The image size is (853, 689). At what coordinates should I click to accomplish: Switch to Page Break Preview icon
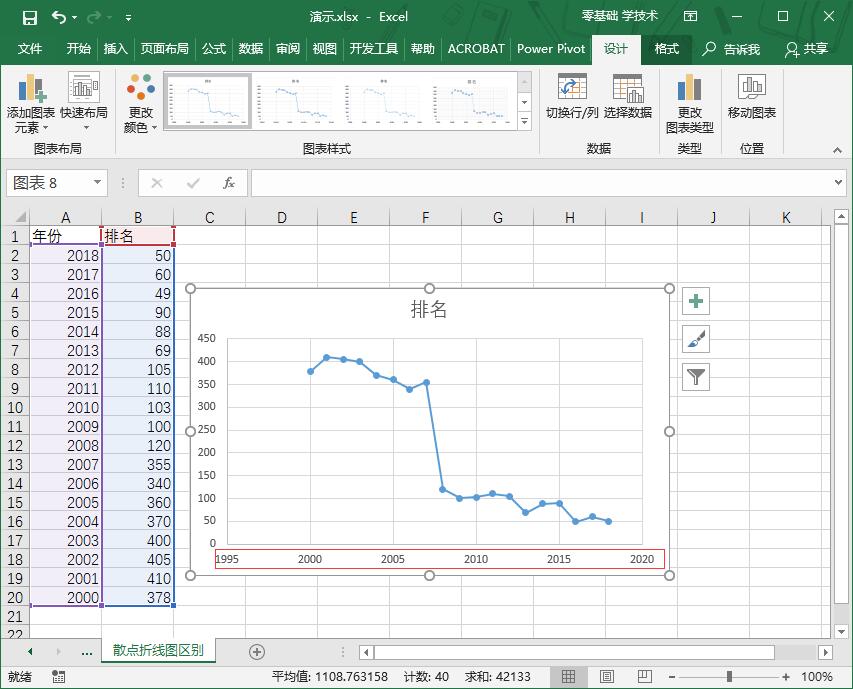pos(645,676)
